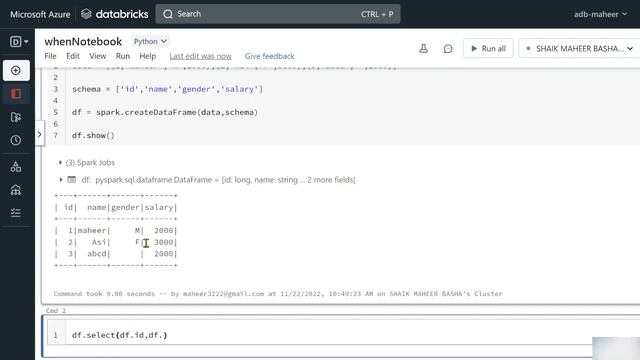Open the Python language dropdown

tap(150, 41)
